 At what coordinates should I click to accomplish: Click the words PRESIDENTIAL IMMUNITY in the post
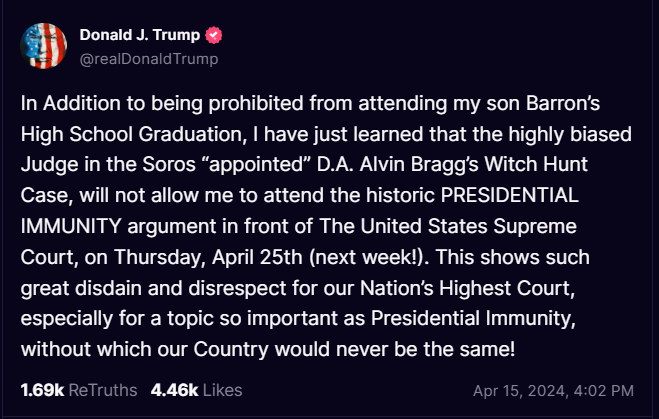[x=509, y=195]
